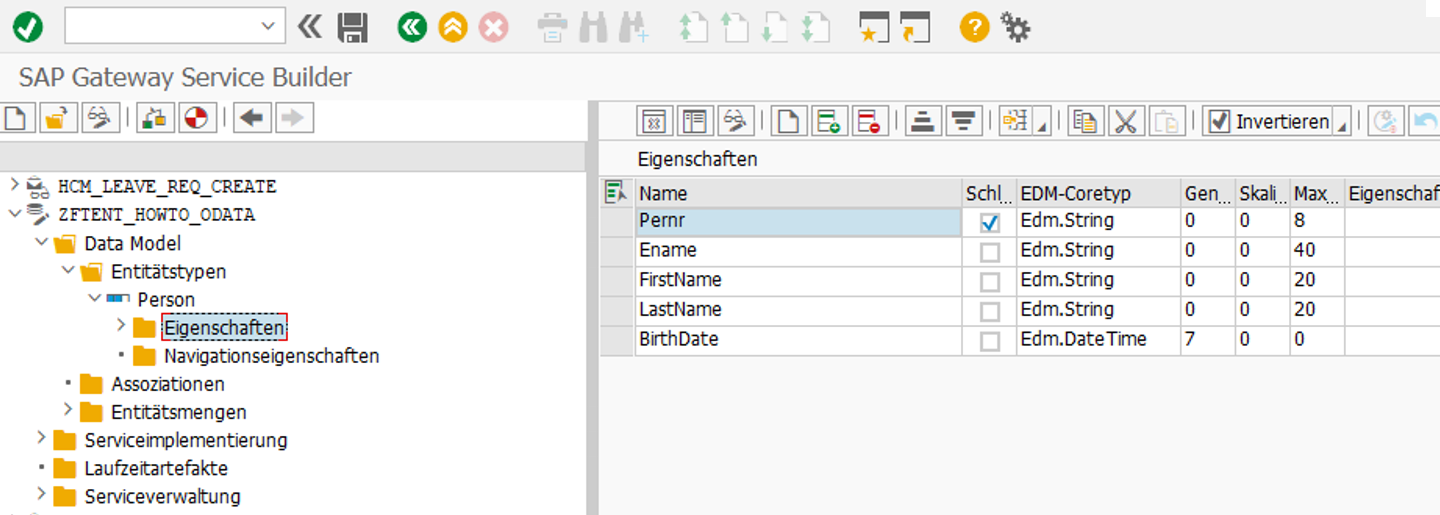This screenshot has height=515, width=1440.
Task: Click the Pernr name cell
Action: coord(798,222)
